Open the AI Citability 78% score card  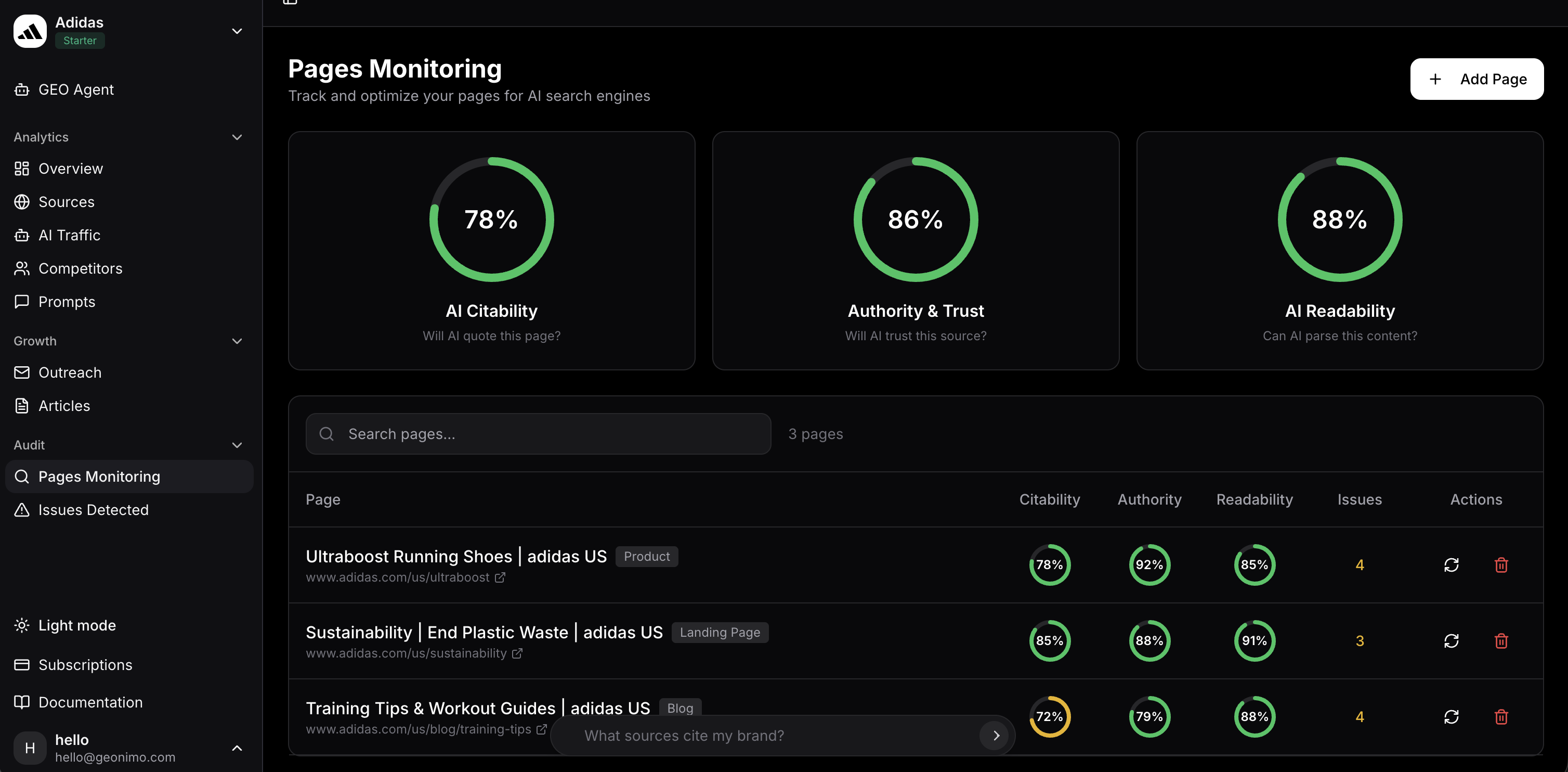coord(491,251)
